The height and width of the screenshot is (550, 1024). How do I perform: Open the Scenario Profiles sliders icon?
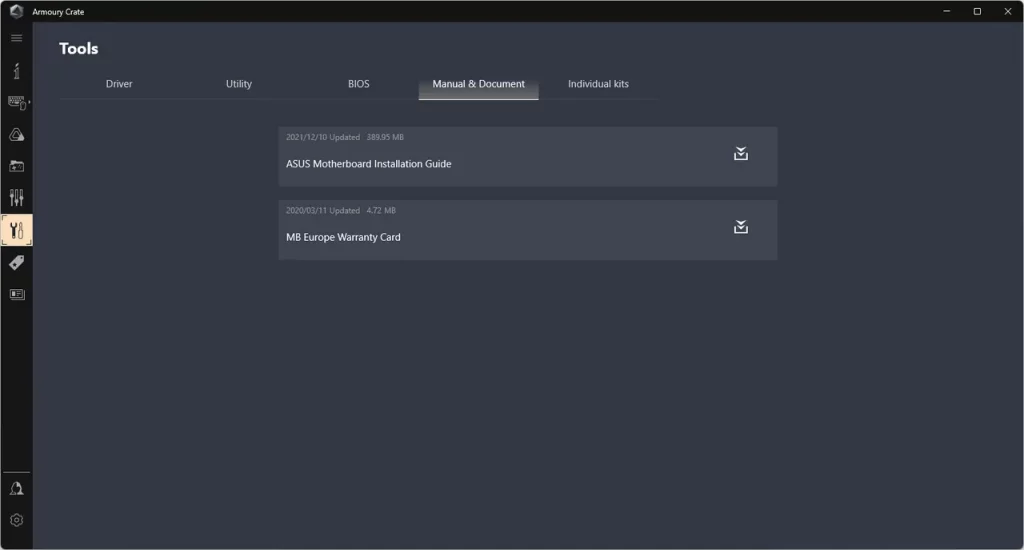tap(16, 198)
